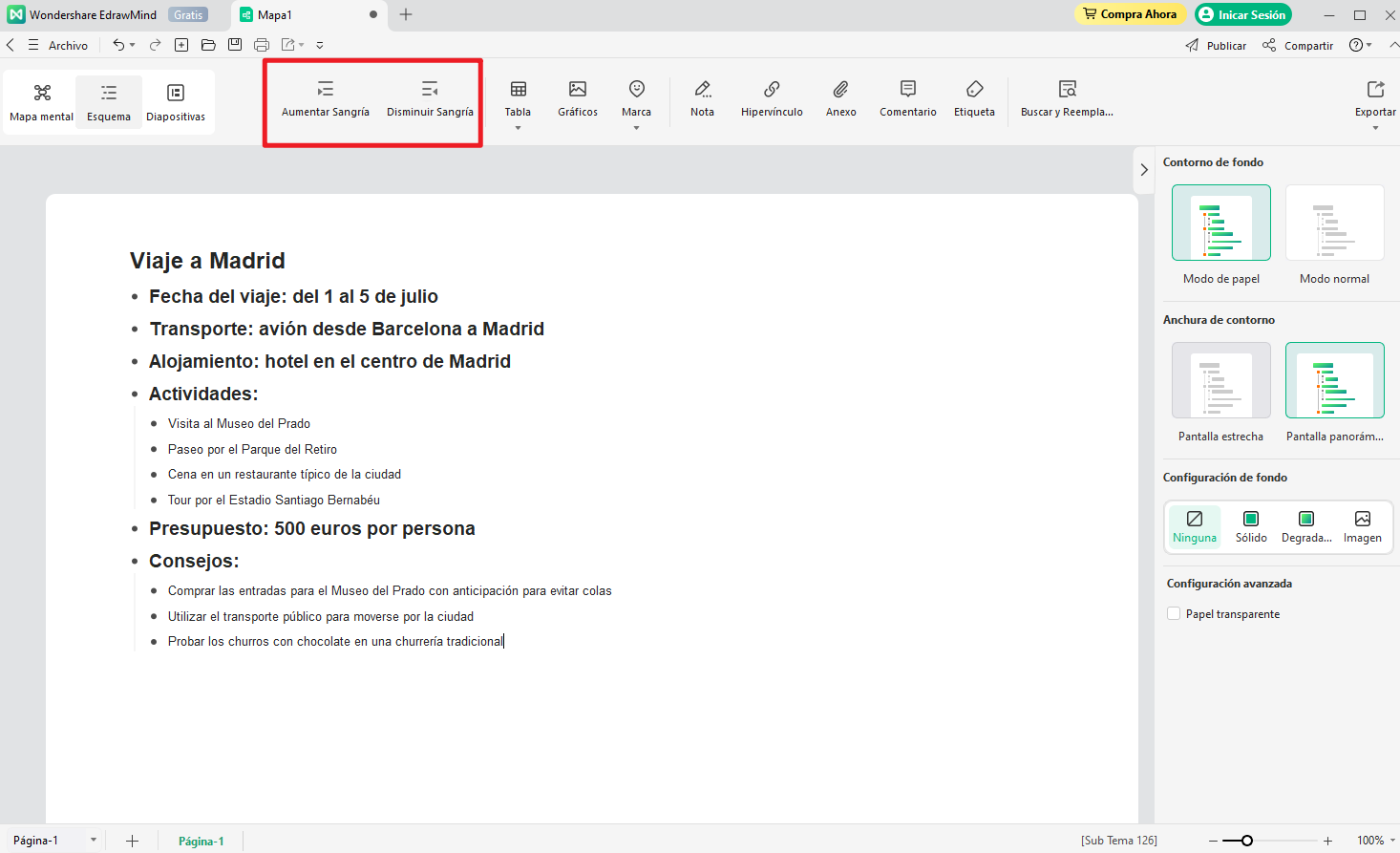Select the Página-1 page tab

201,841
